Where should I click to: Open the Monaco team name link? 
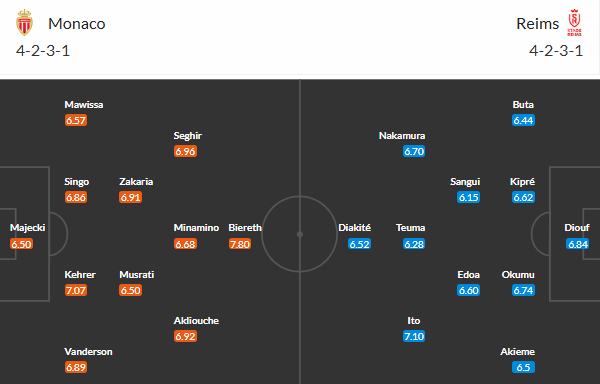pyautogui.click(x=77, y=24)
